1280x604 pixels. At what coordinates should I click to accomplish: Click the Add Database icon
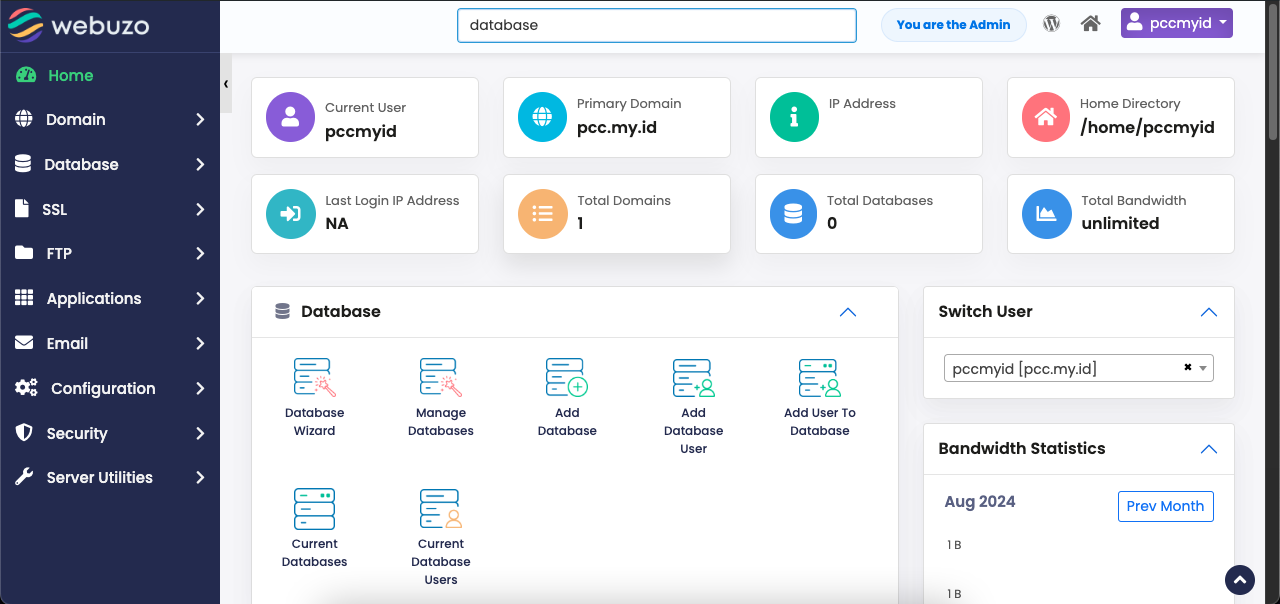567,396
